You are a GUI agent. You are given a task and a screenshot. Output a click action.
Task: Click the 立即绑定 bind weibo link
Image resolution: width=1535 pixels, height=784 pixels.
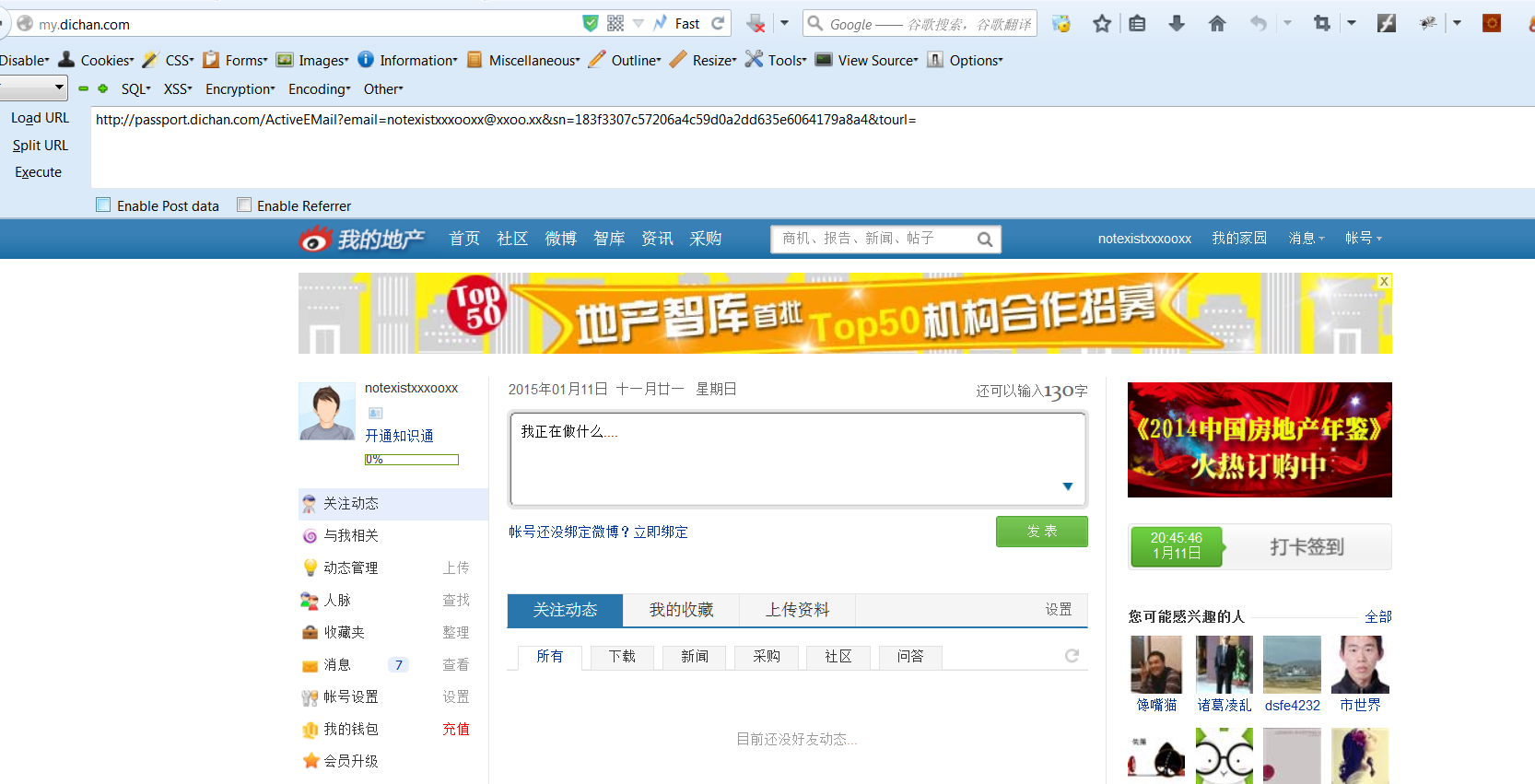tap(661, 532)
